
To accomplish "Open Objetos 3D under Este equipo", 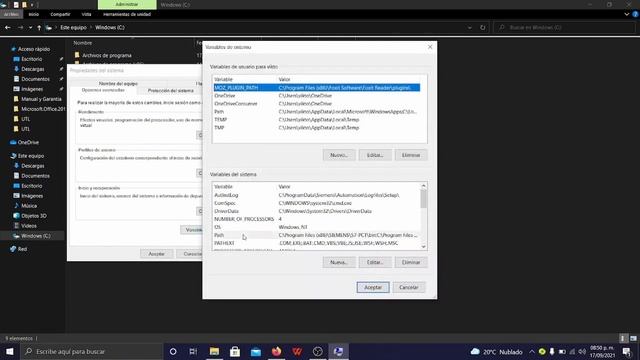I will pos(33,216).
